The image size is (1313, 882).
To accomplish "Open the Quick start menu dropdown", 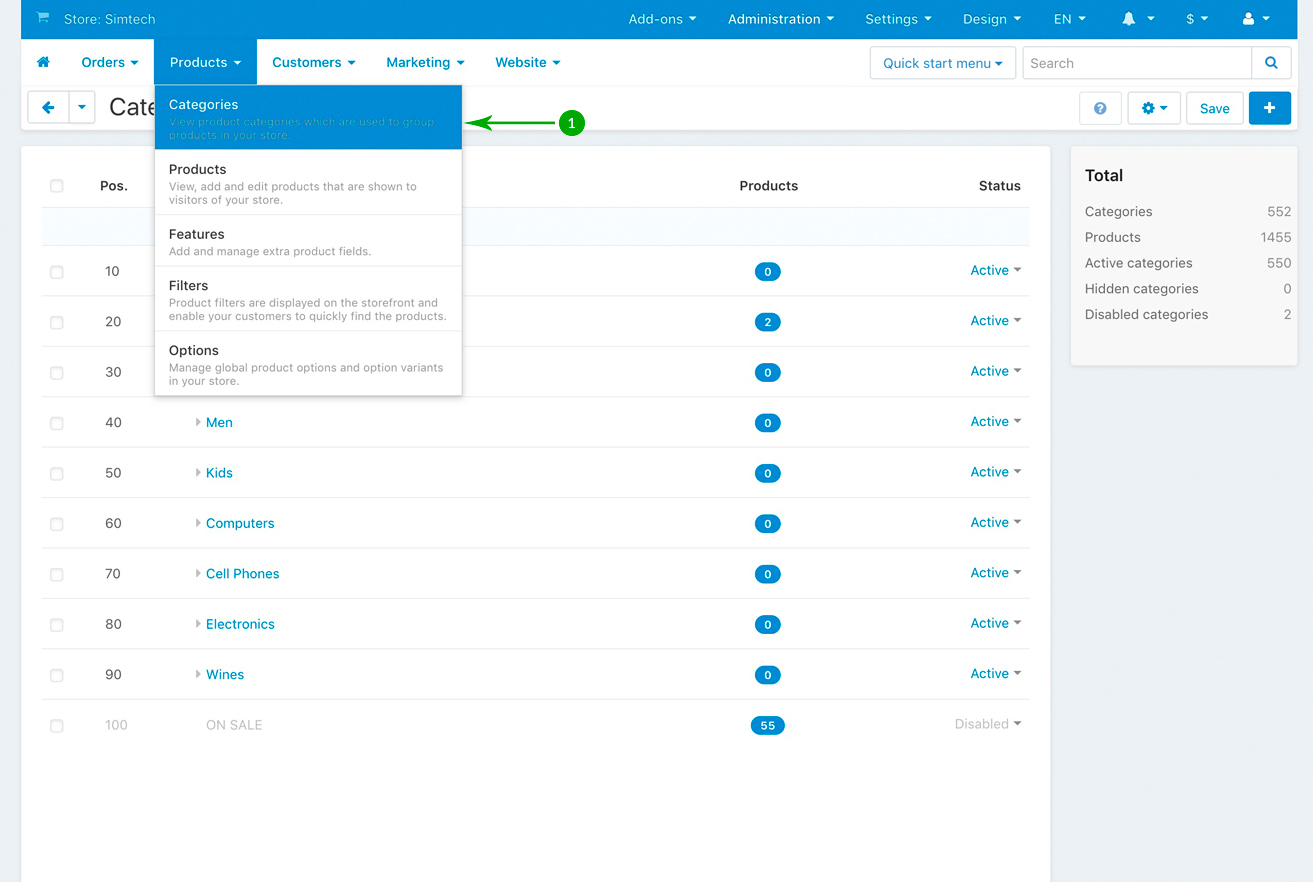I will [942, 63].
